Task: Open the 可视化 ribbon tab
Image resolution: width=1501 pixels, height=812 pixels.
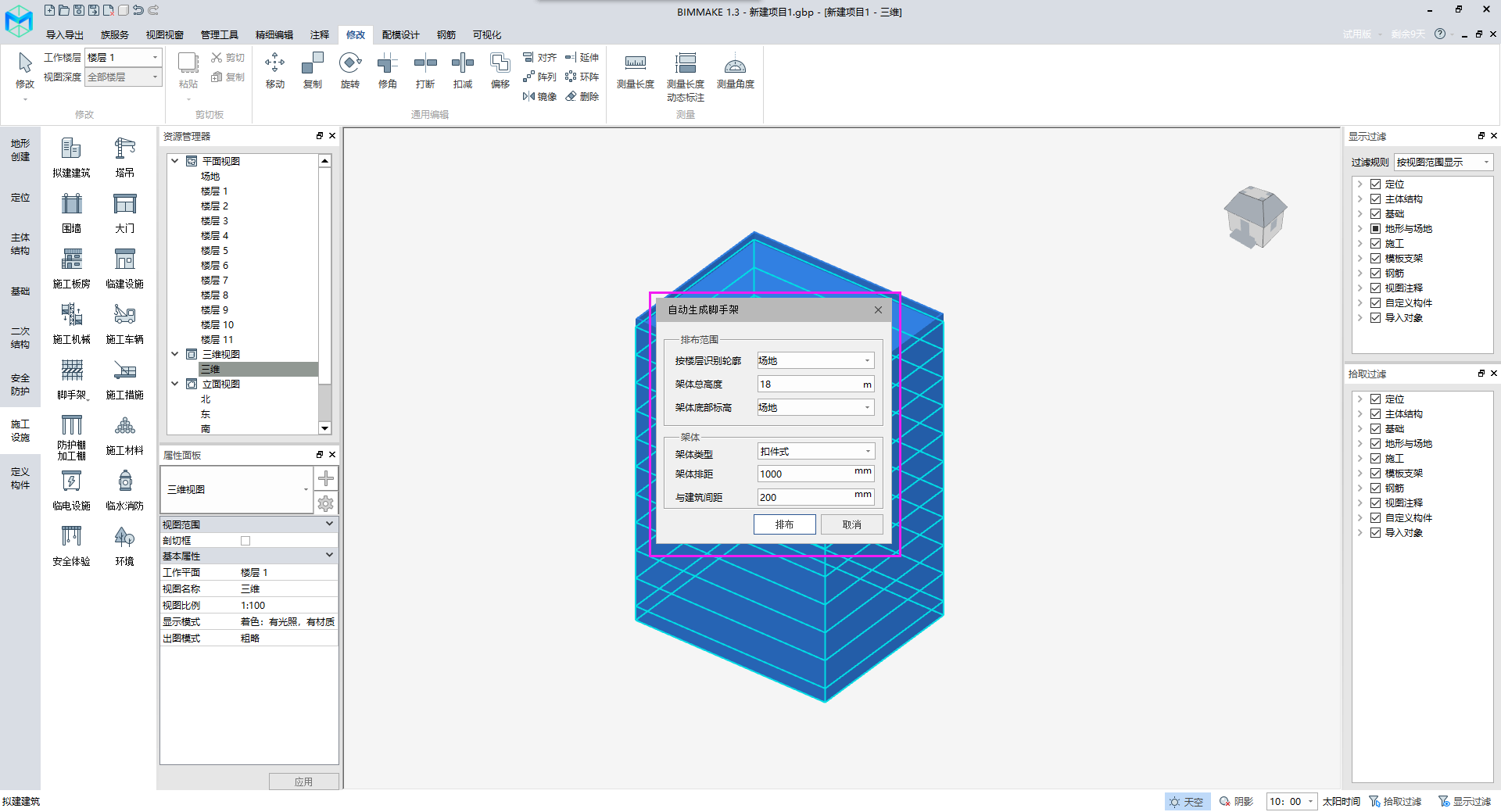Action: click(x=486, y=35)
